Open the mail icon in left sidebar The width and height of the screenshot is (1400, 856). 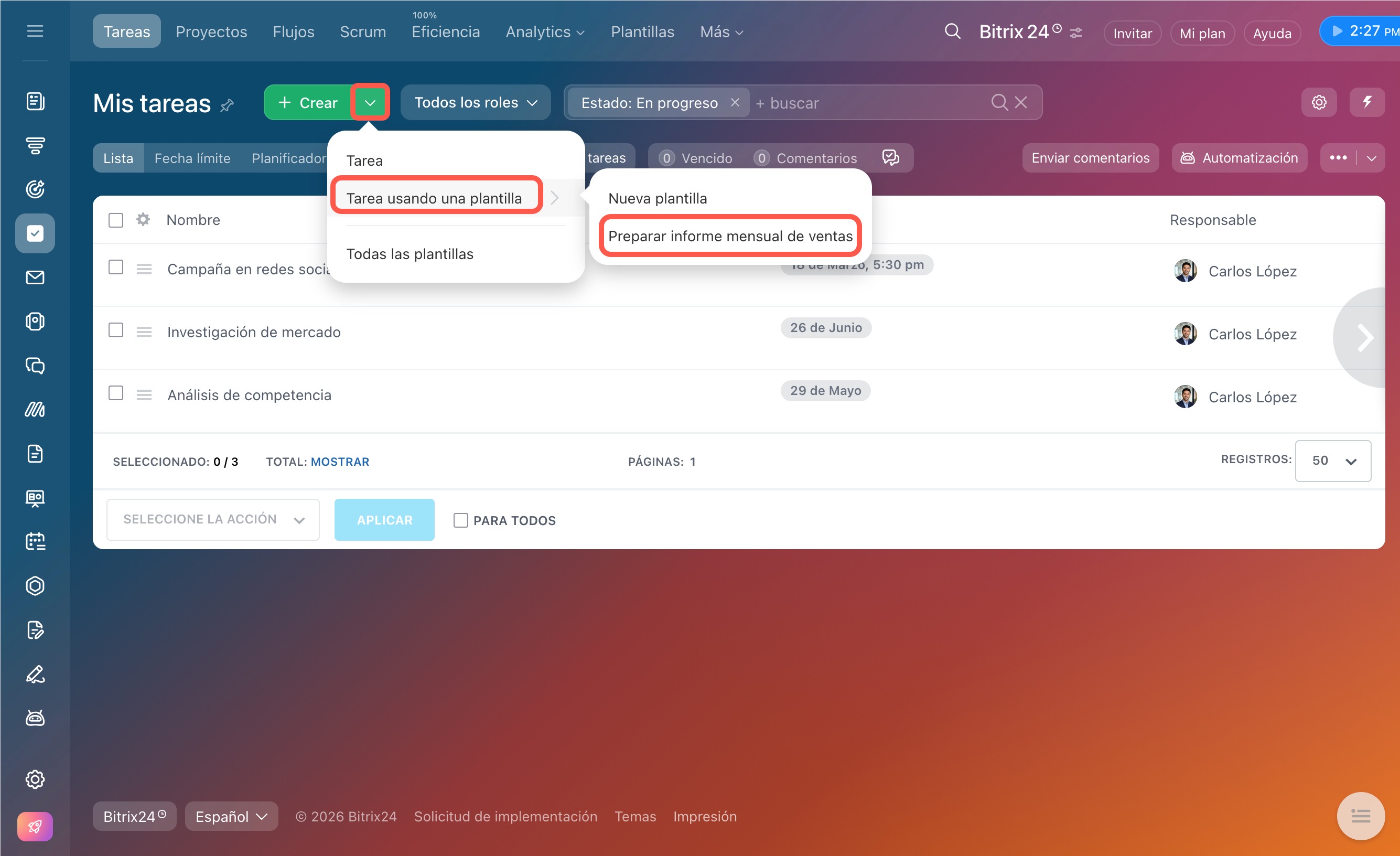click(35, 277)
